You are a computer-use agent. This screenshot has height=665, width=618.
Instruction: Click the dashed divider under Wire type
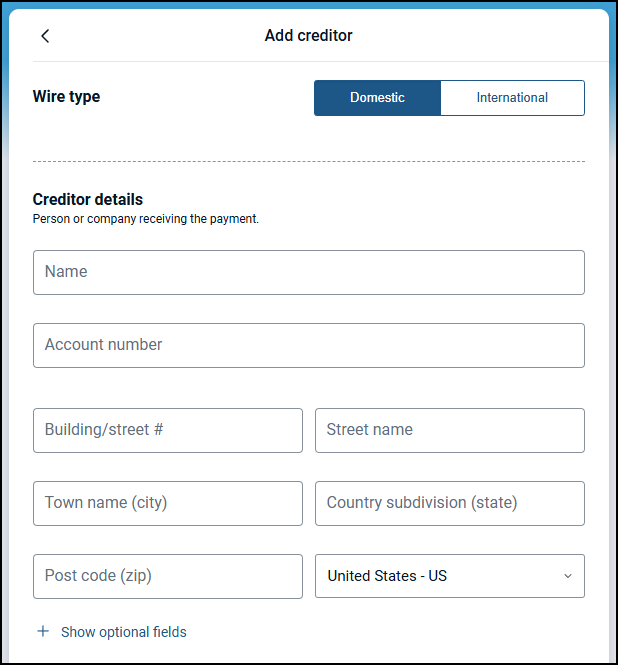pos(308,161)
